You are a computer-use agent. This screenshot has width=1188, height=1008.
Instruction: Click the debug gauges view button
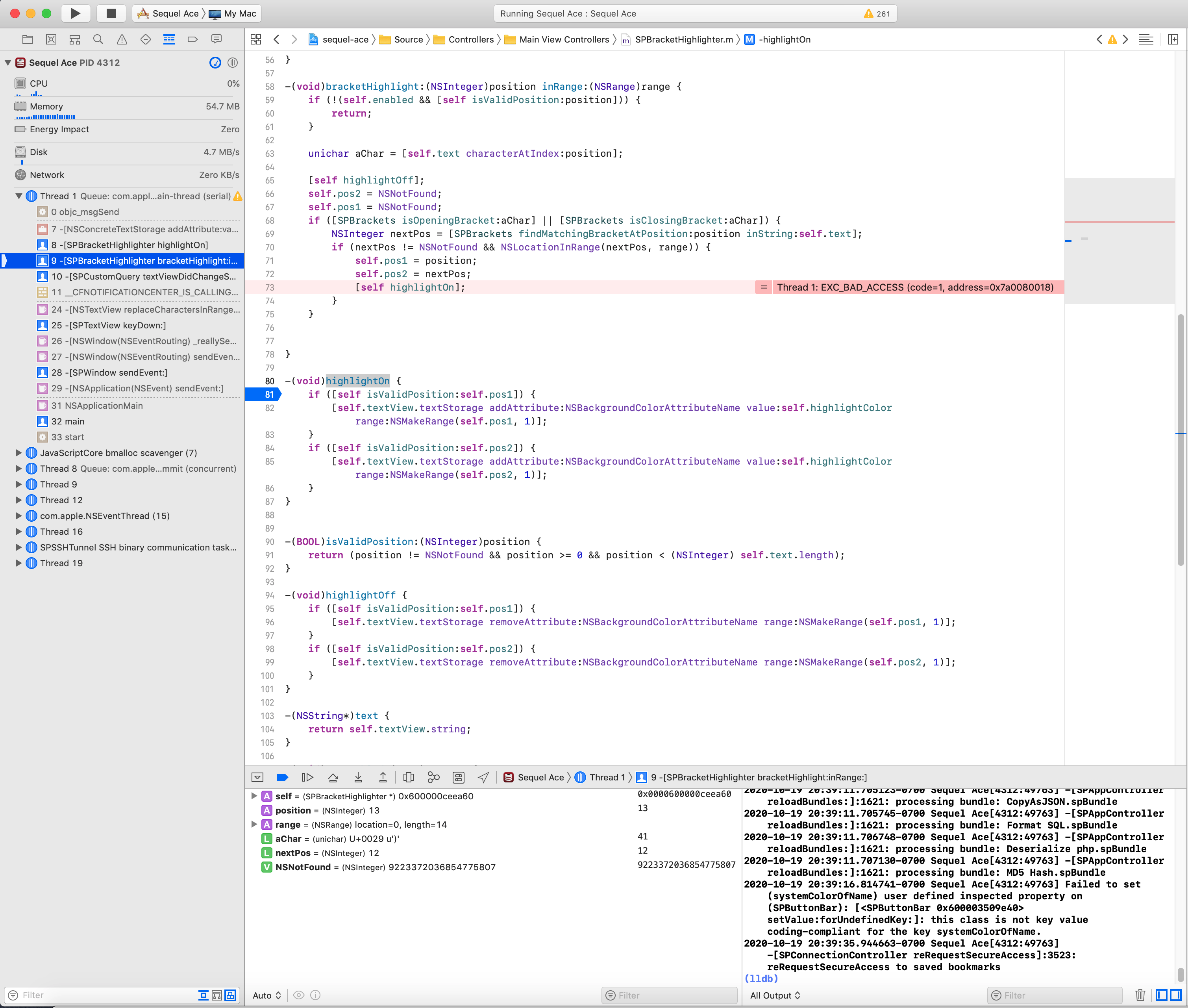point(215,63)
